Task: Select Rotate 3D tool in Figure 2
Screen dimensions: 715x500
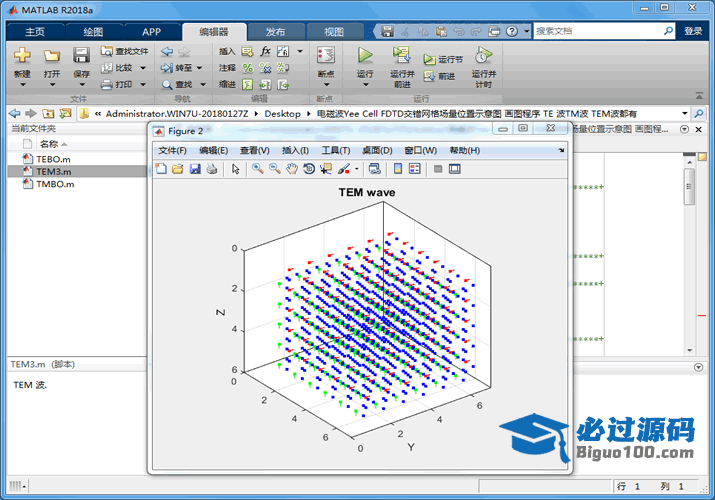Action: [309, 169]
